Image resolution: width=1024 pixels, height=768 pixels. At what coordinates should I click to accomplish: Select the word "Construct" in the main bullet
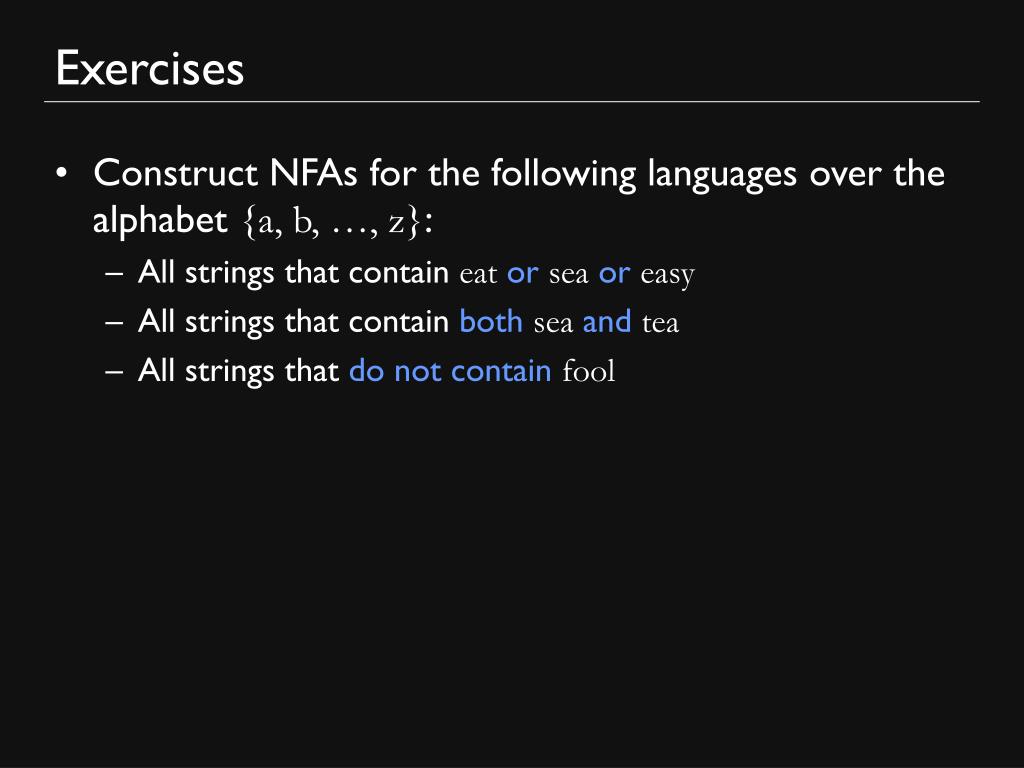176,174
